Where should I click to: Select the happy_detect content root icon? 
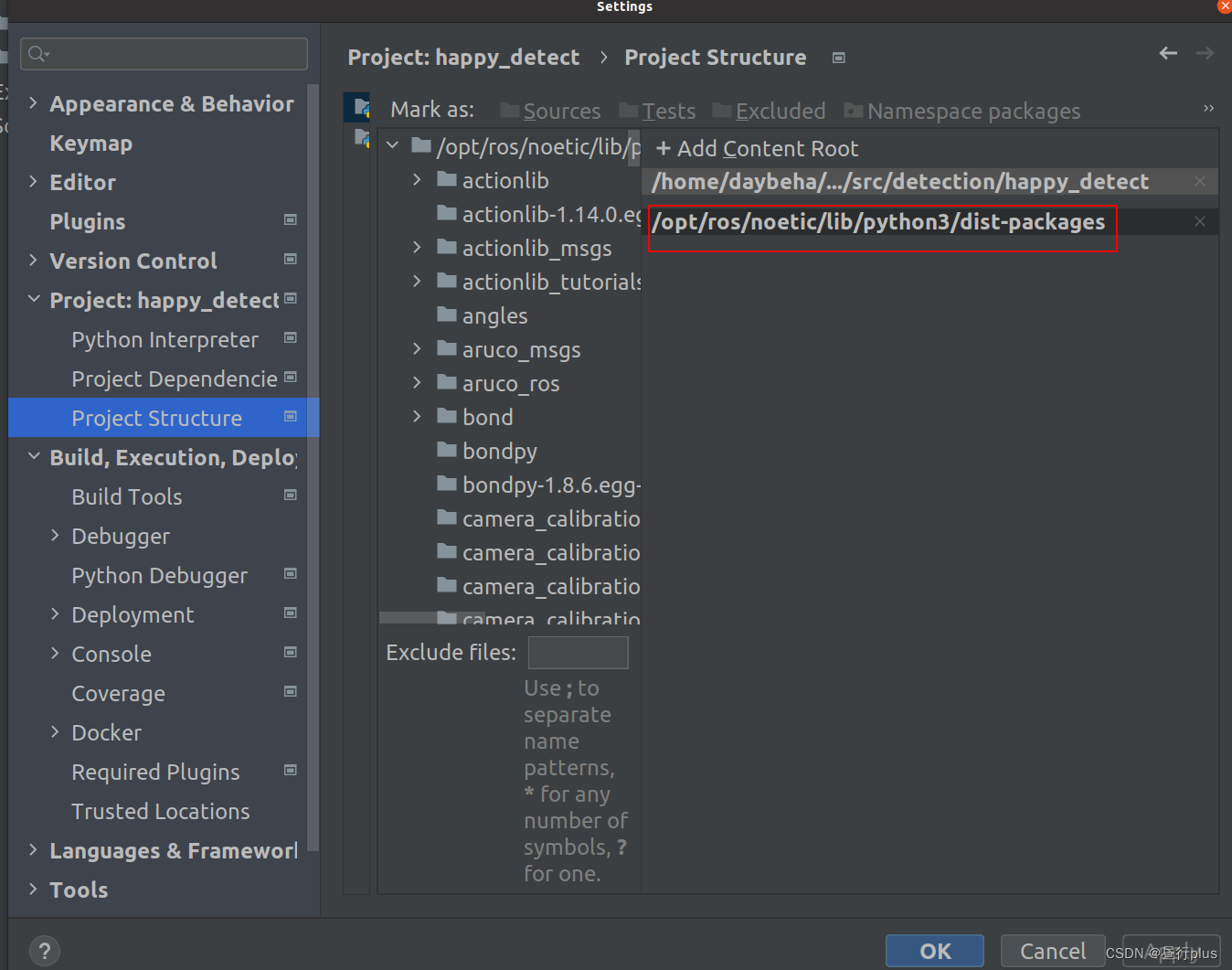(356, 106)
